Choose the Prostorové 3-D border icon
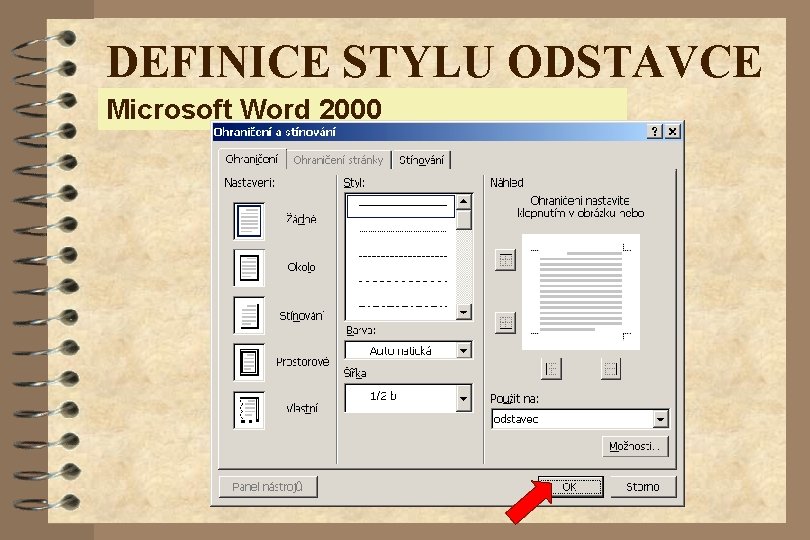The image size is (810, 540). pyautogui.click(x=249, y=362)
